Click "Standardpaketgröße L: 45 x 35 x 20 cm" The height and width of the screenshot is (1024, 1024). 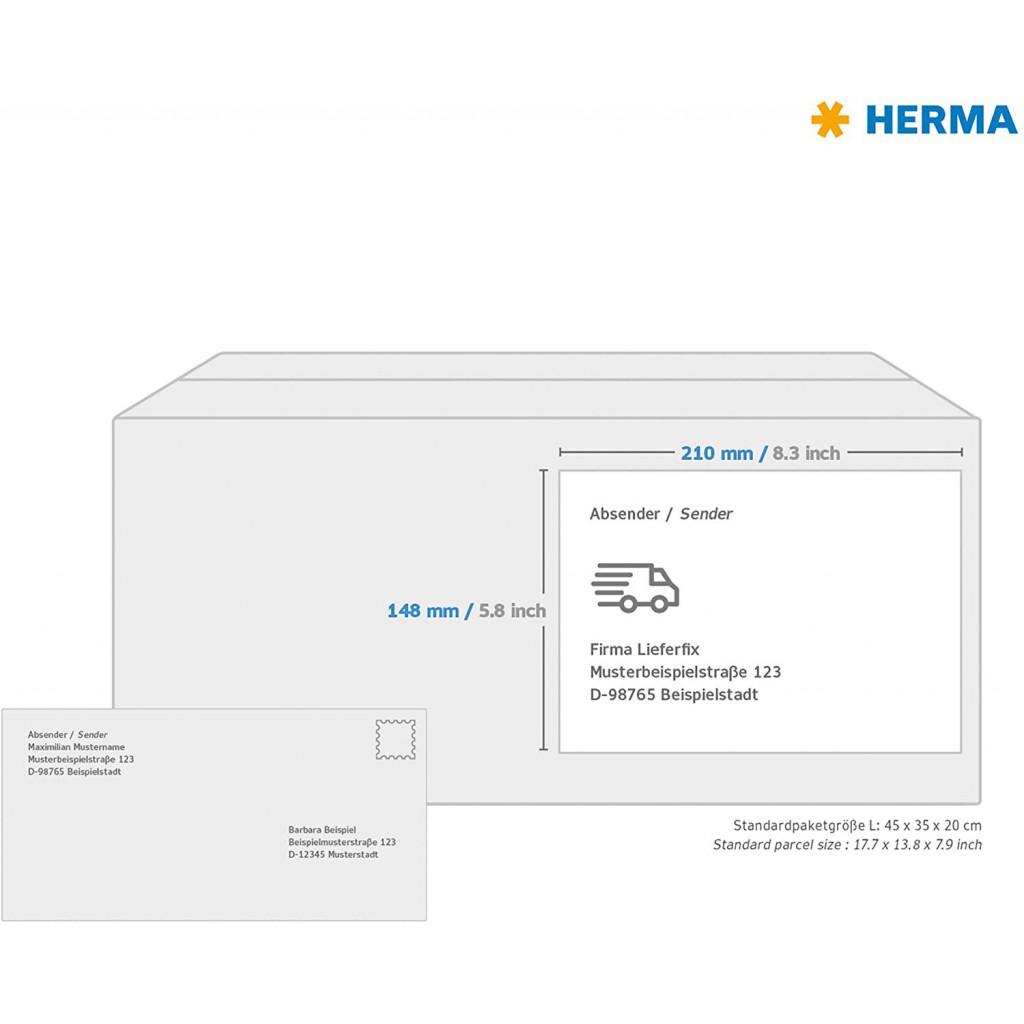tap(857, 825)
